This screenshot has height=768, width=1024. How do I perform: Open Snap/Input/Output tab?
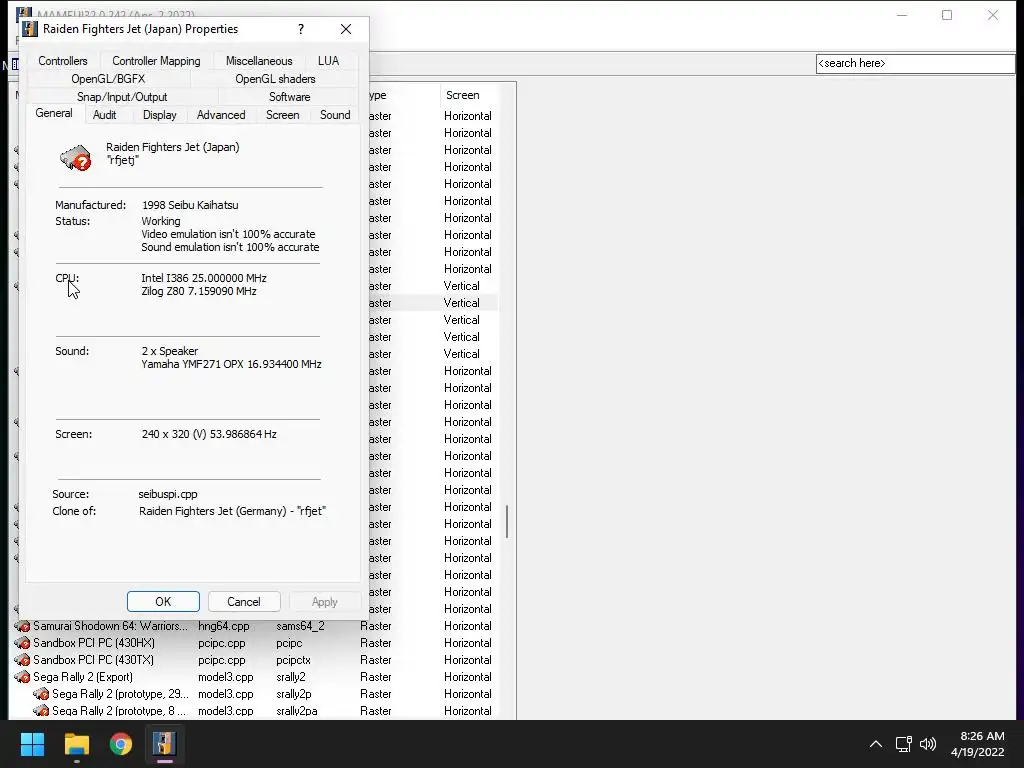pyautogui.click(x=122, y=97)
